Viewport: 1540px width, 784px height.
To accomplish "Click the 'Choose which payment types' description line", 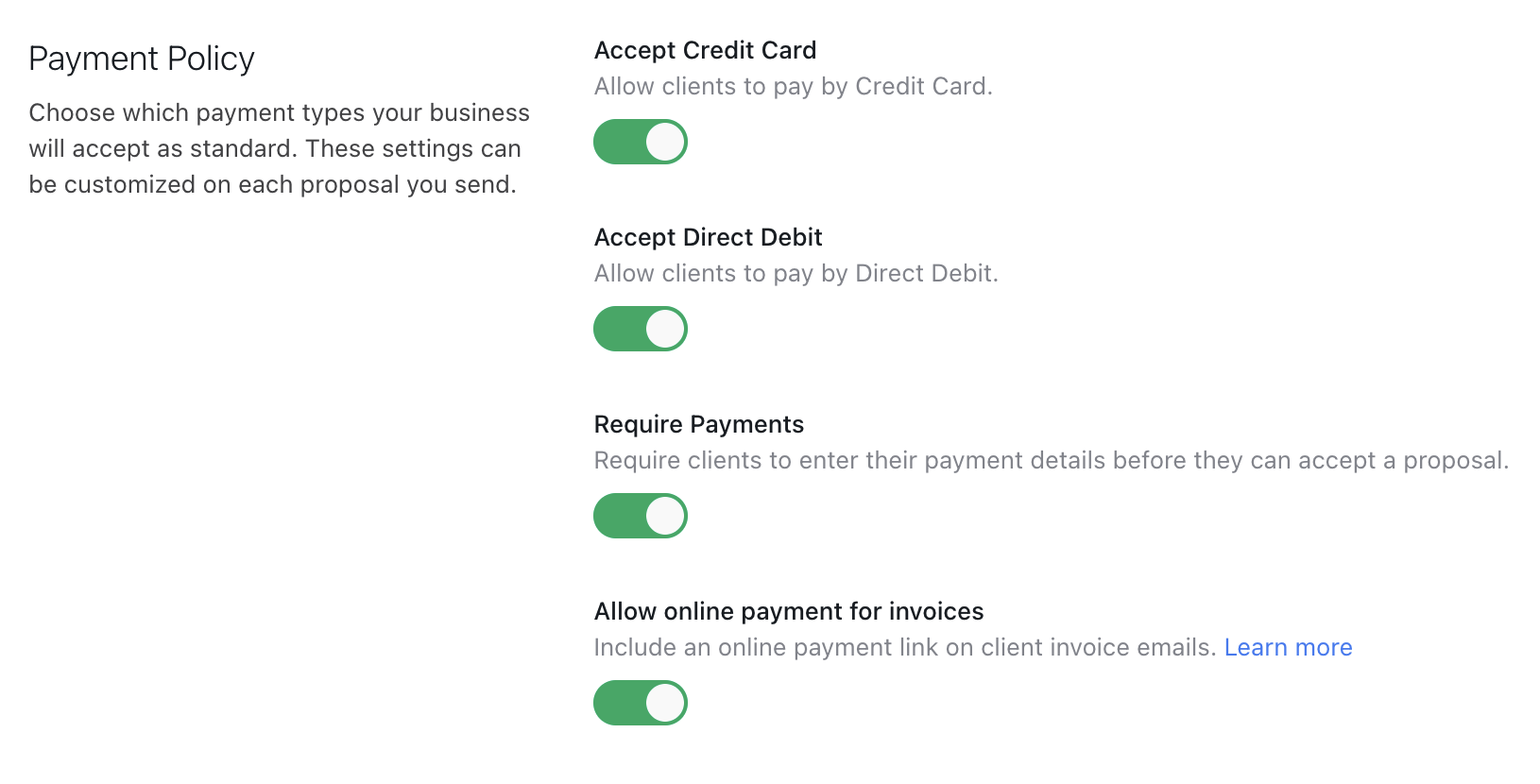I will [279, 112].
